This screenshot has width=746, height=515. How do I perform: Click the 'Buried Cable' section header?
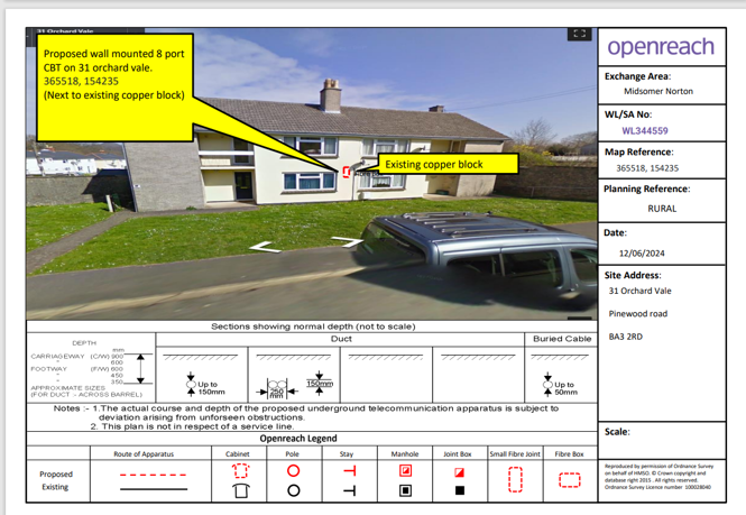562,338
